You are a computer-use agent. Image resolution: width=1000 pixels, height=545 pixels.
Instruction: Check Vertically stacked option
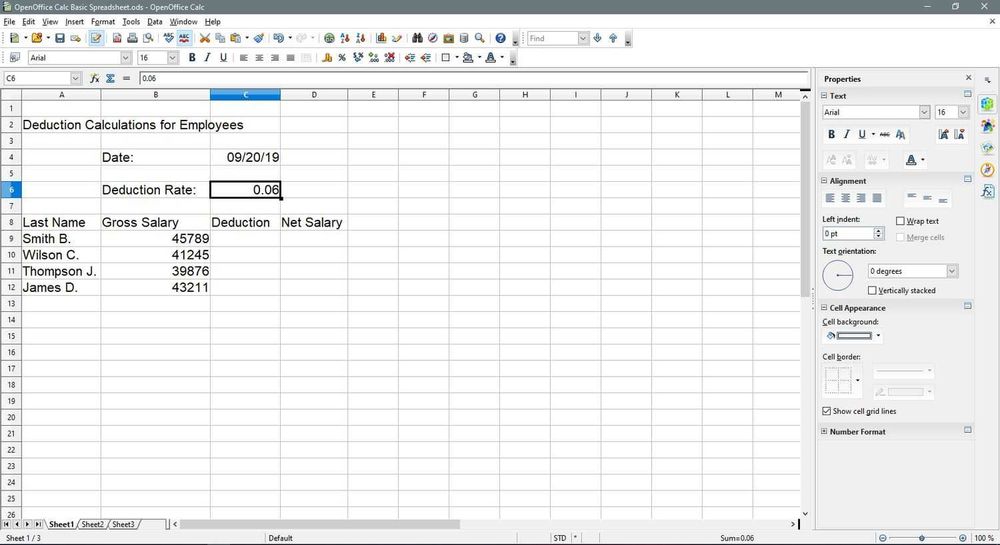point(872,291)
